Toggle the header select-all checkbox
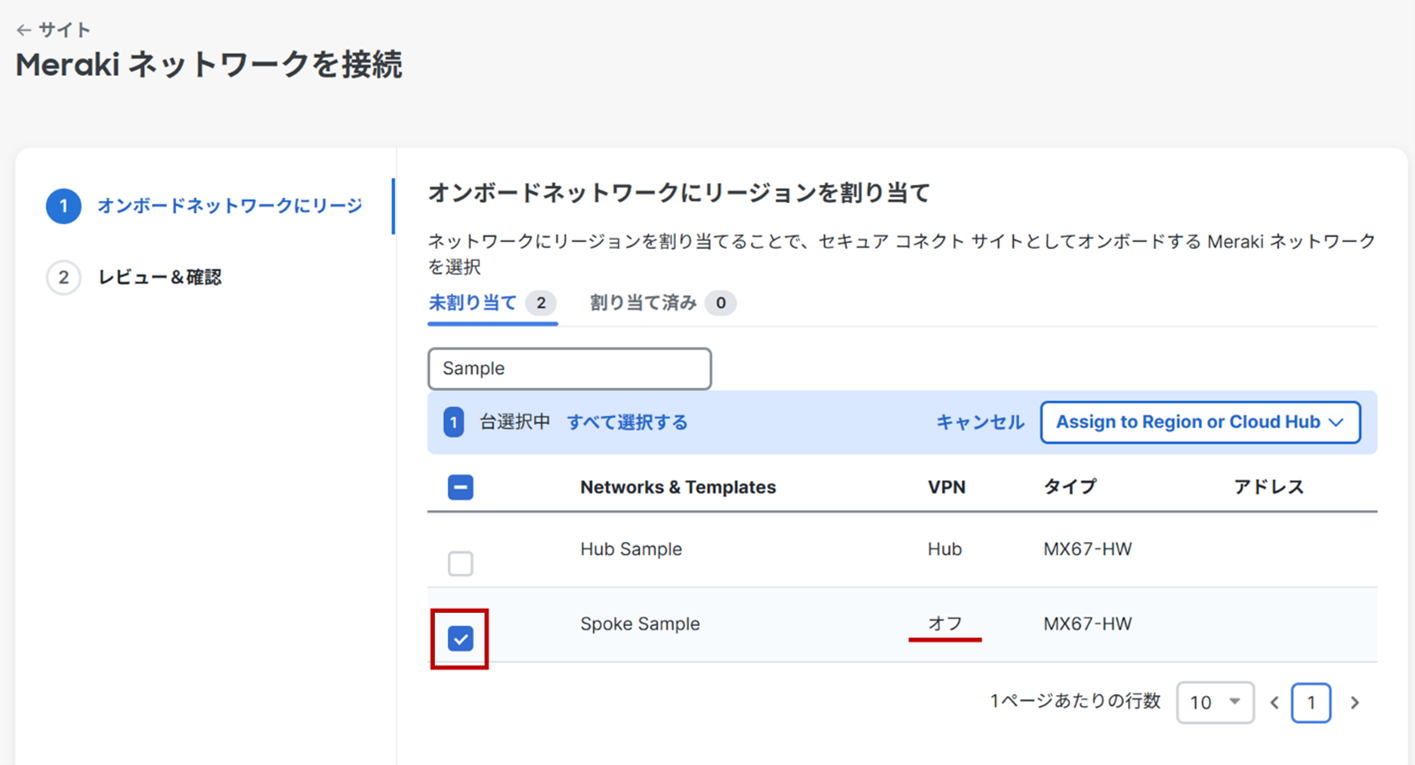The width and height of the screenshot is (1415, 765). 460,488
